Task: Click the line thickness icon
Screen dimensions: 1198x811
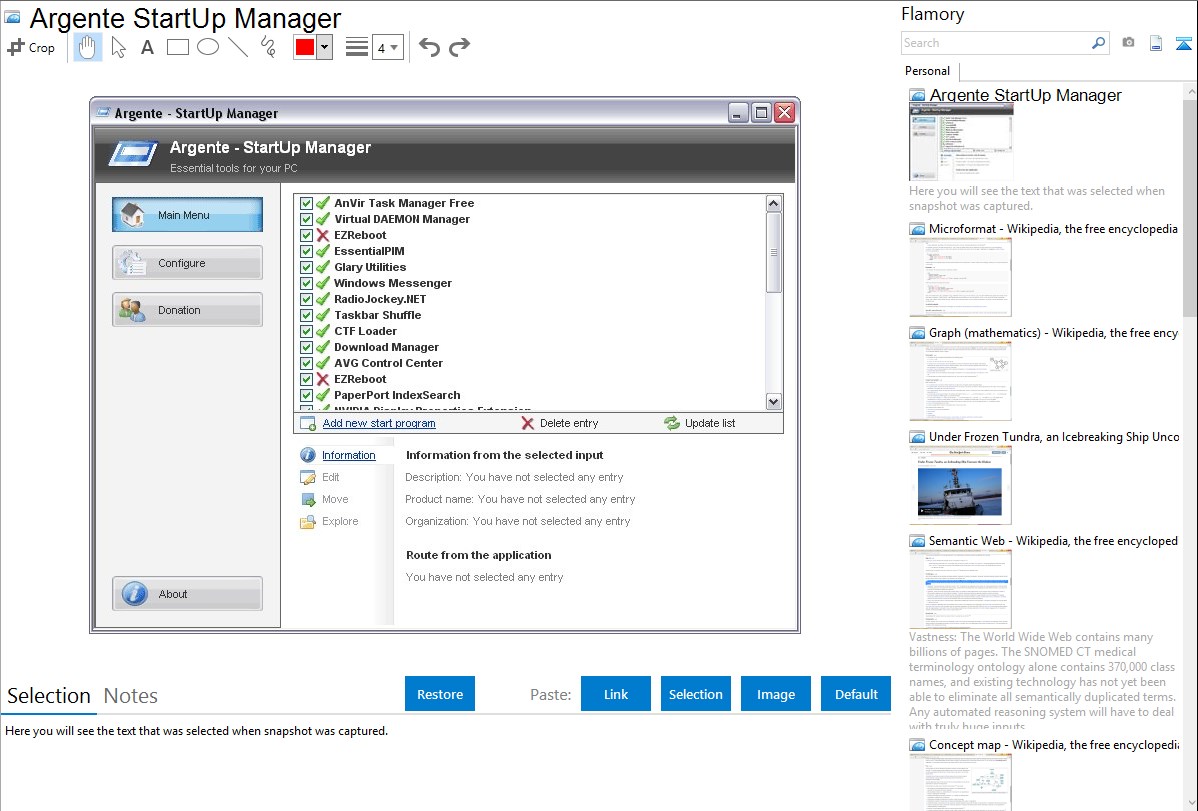Action: pos(357,47)
